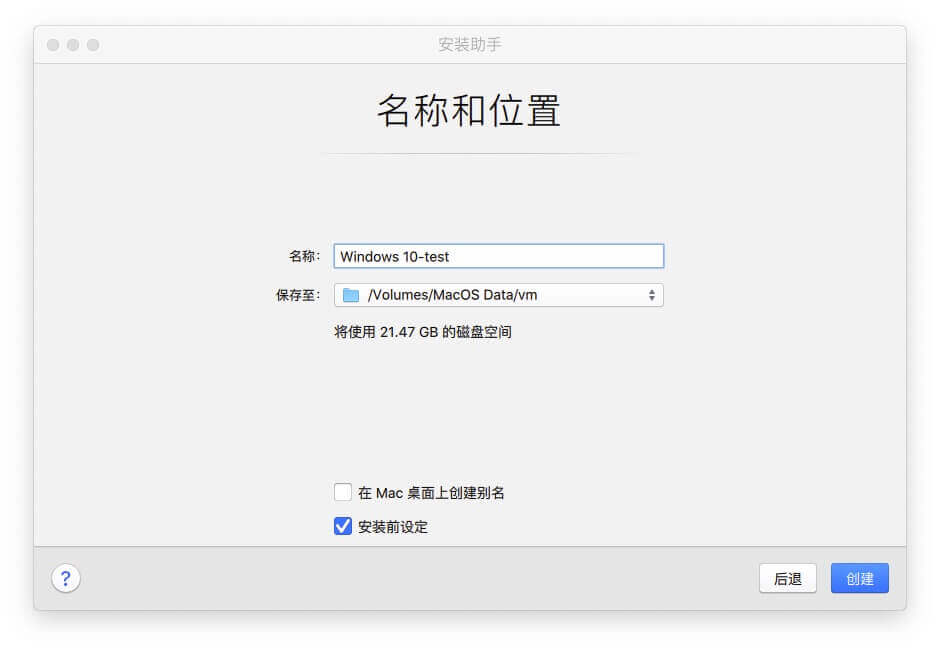Click the 保存至 label
Screen dimensions: 940x652
pos(298,295)
